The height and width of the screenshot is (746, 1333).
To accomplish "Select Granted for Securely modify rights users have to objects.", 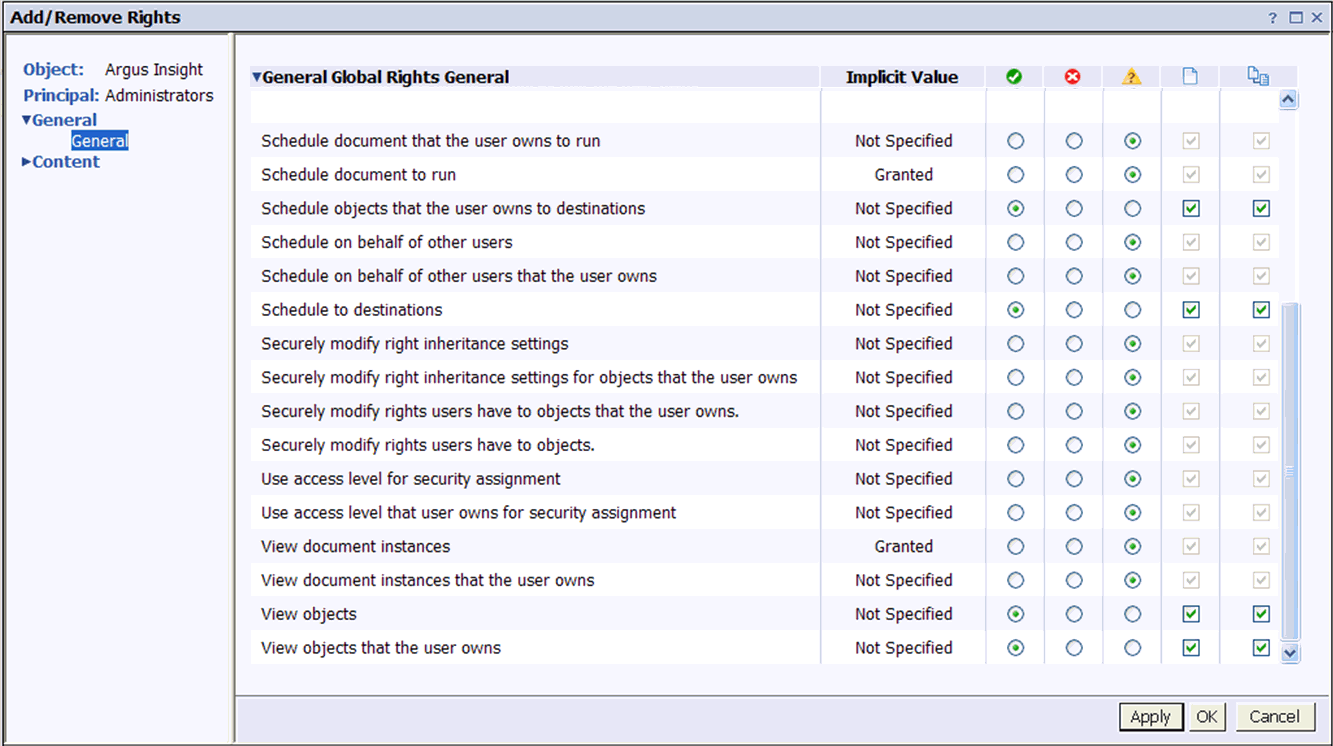I will click(x=1016, y=445).
